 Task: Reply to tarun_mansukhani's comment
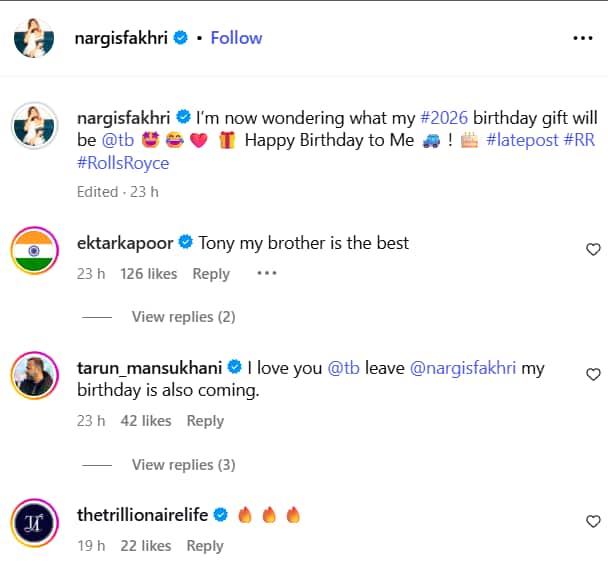coord(205,421)
